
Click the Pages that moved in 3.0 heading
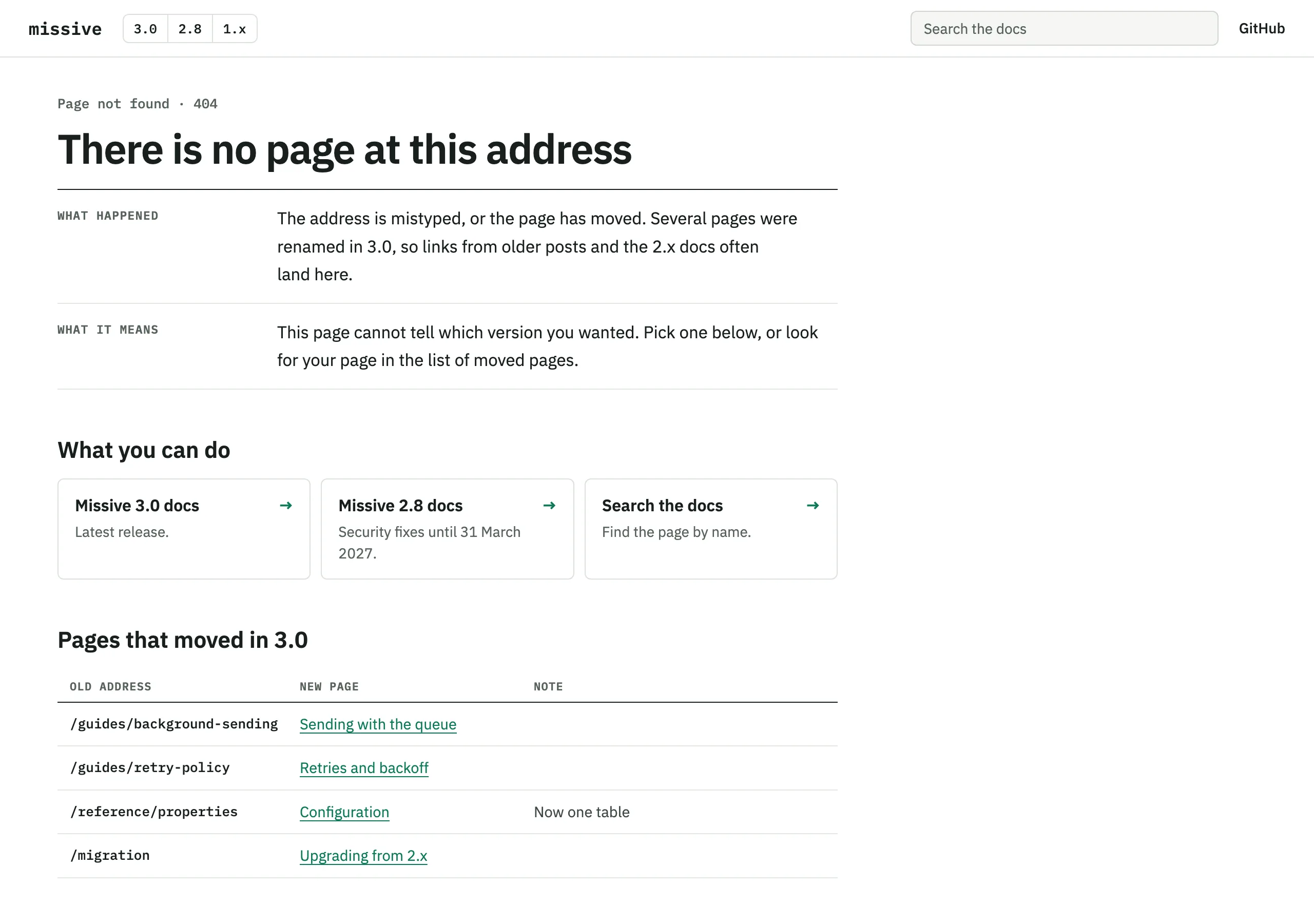coord(183,640)
